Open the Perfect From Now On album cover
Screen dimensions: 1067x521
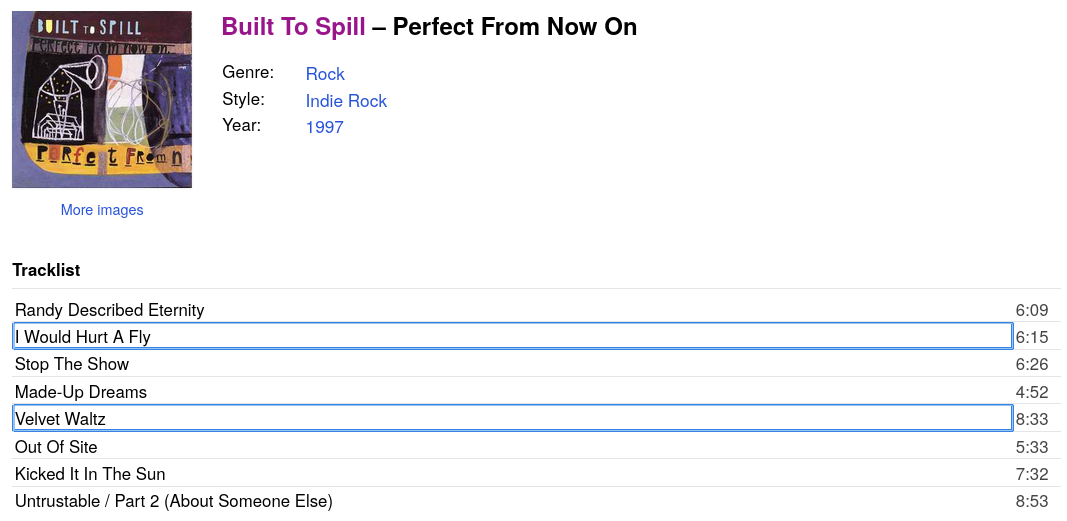[x=102, y=99]
